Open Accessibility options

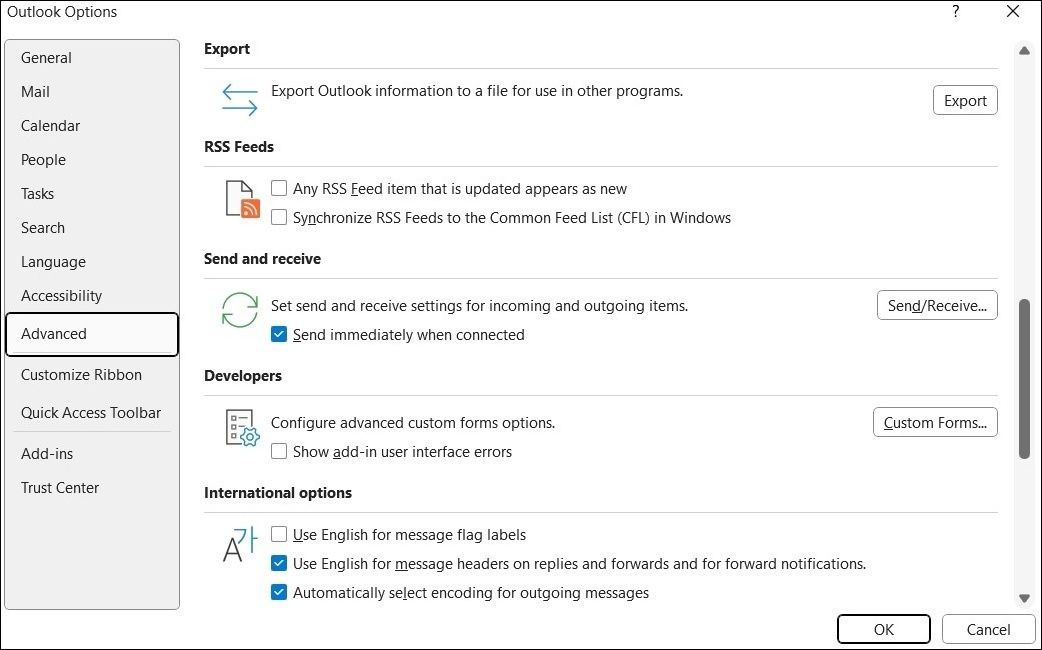(92, 296)
